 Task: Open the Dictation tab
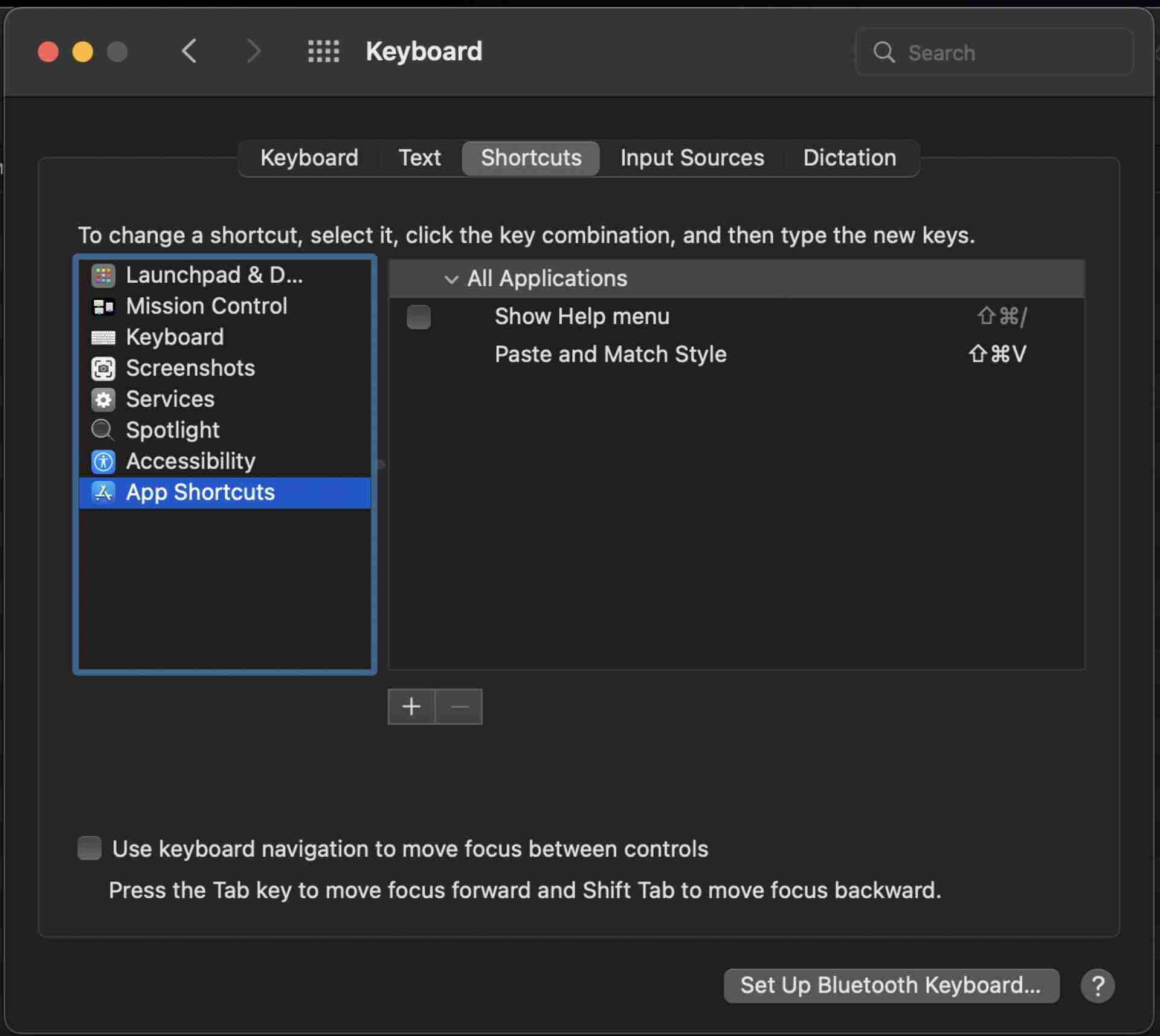(849, 157)
